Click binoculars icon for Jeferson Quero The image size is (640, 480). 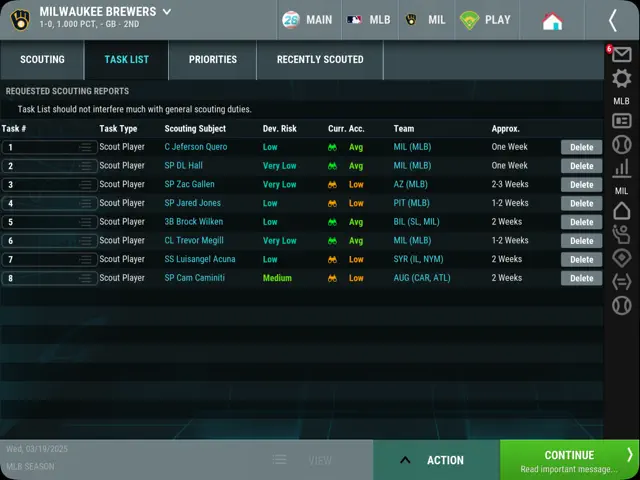pos(332,147)
